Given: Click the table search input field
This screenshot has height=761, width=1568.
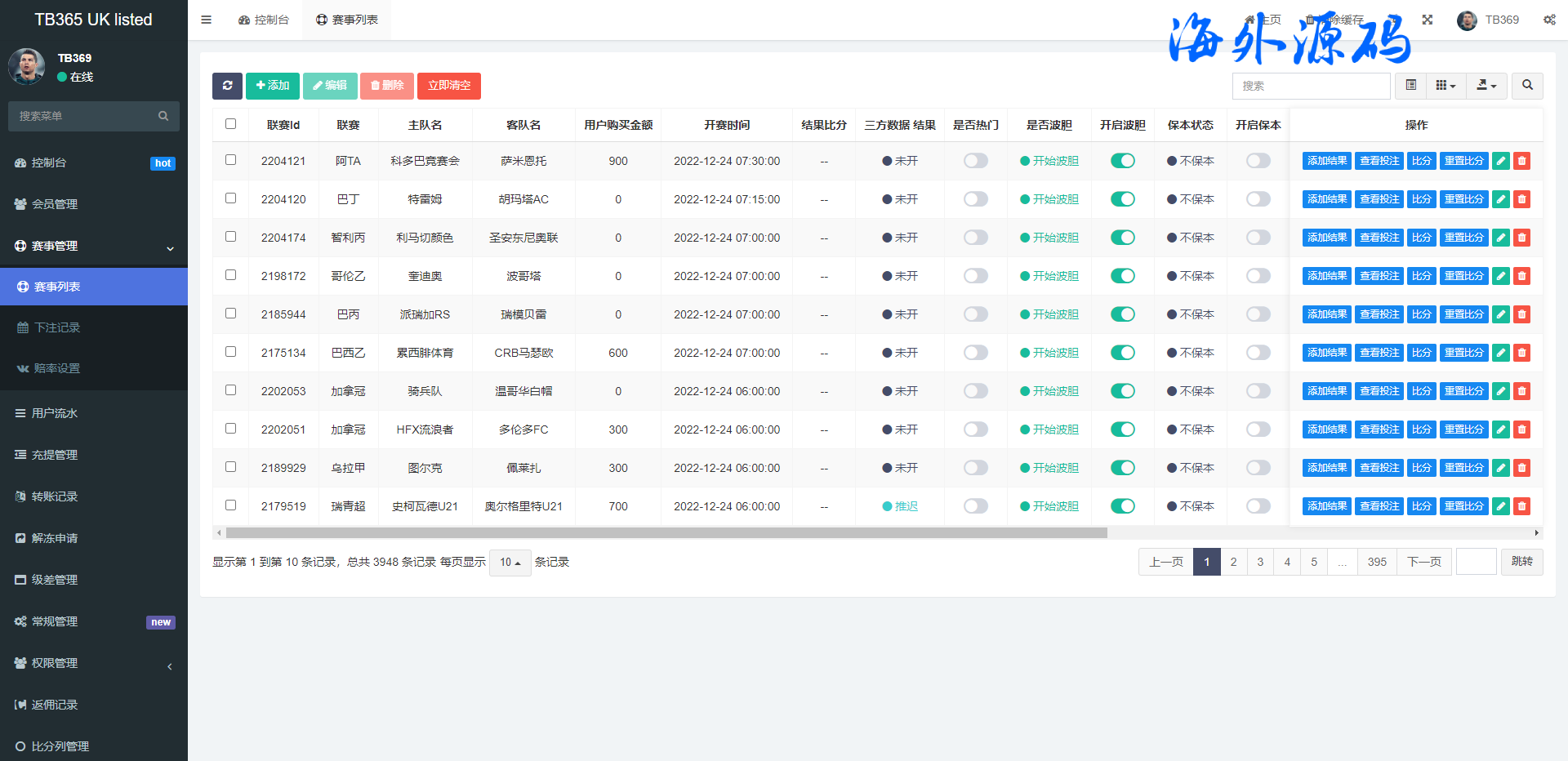Looking at the screenshot, I should pos(1311,86).
